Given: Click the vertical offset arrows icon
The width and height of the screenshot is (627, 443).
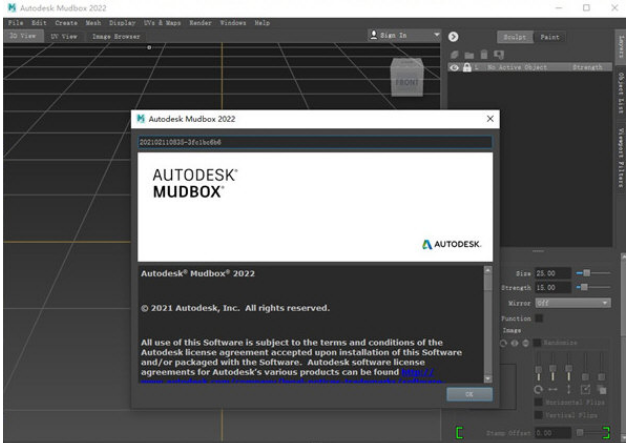Looking at the screenshot, I should click(569, 389).
